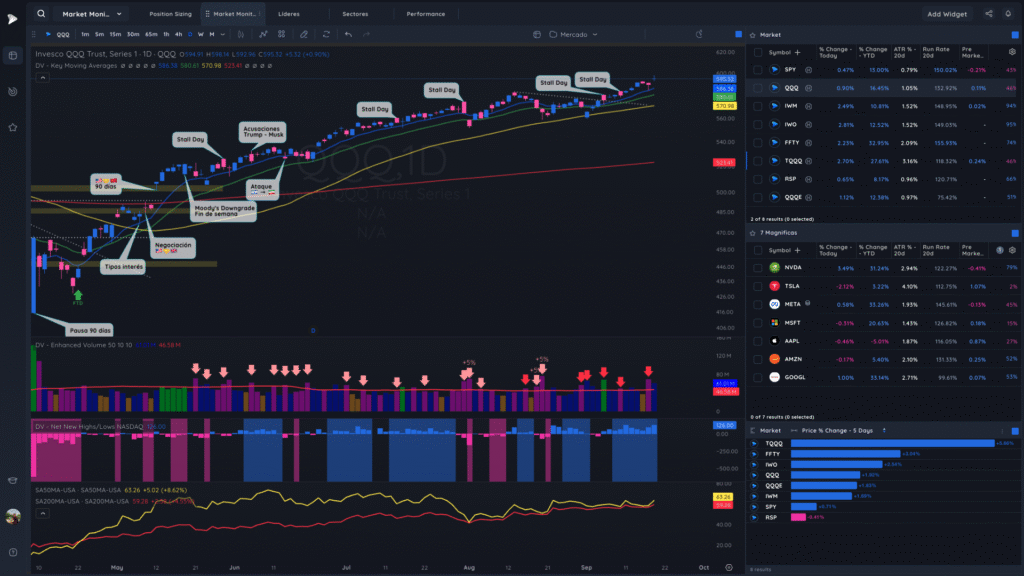Expand the timeframe chevron after M

click(223, 35)
